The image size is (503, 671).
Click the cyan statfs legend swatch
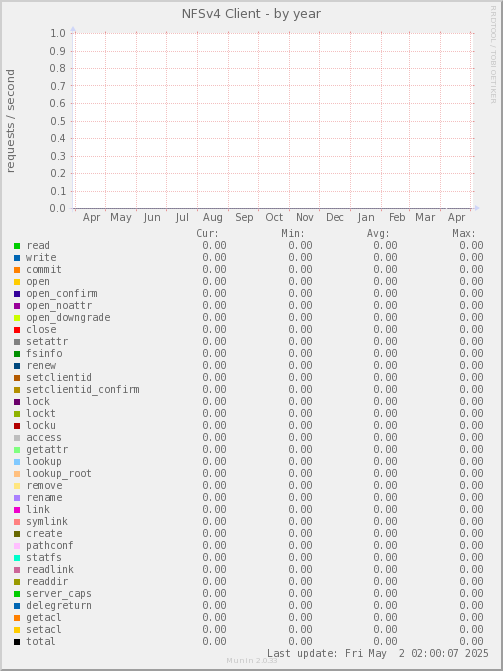17,558
